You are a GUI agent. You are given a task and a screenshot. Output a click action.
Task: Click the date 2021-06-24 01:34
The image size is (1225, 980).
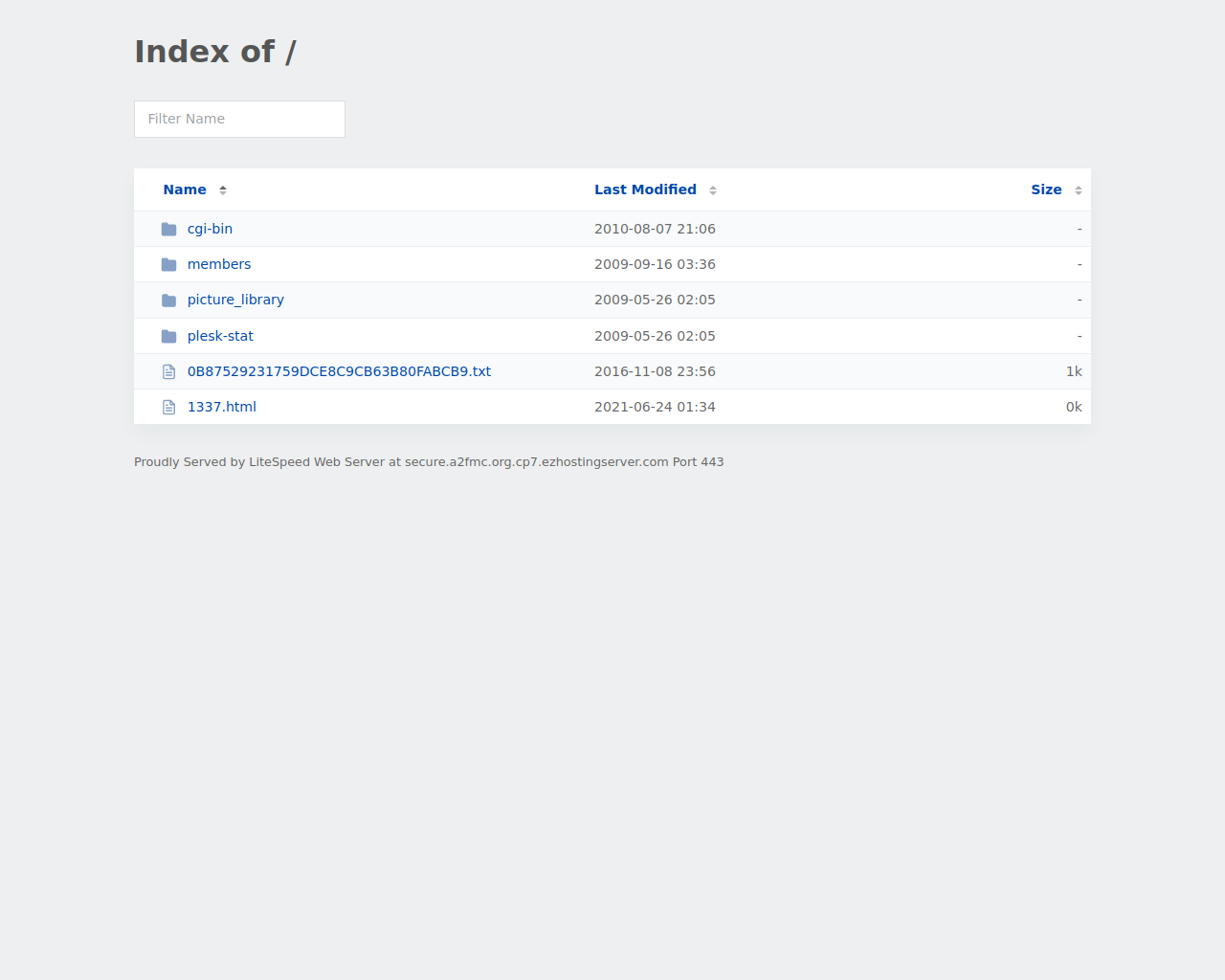point(655,407)
